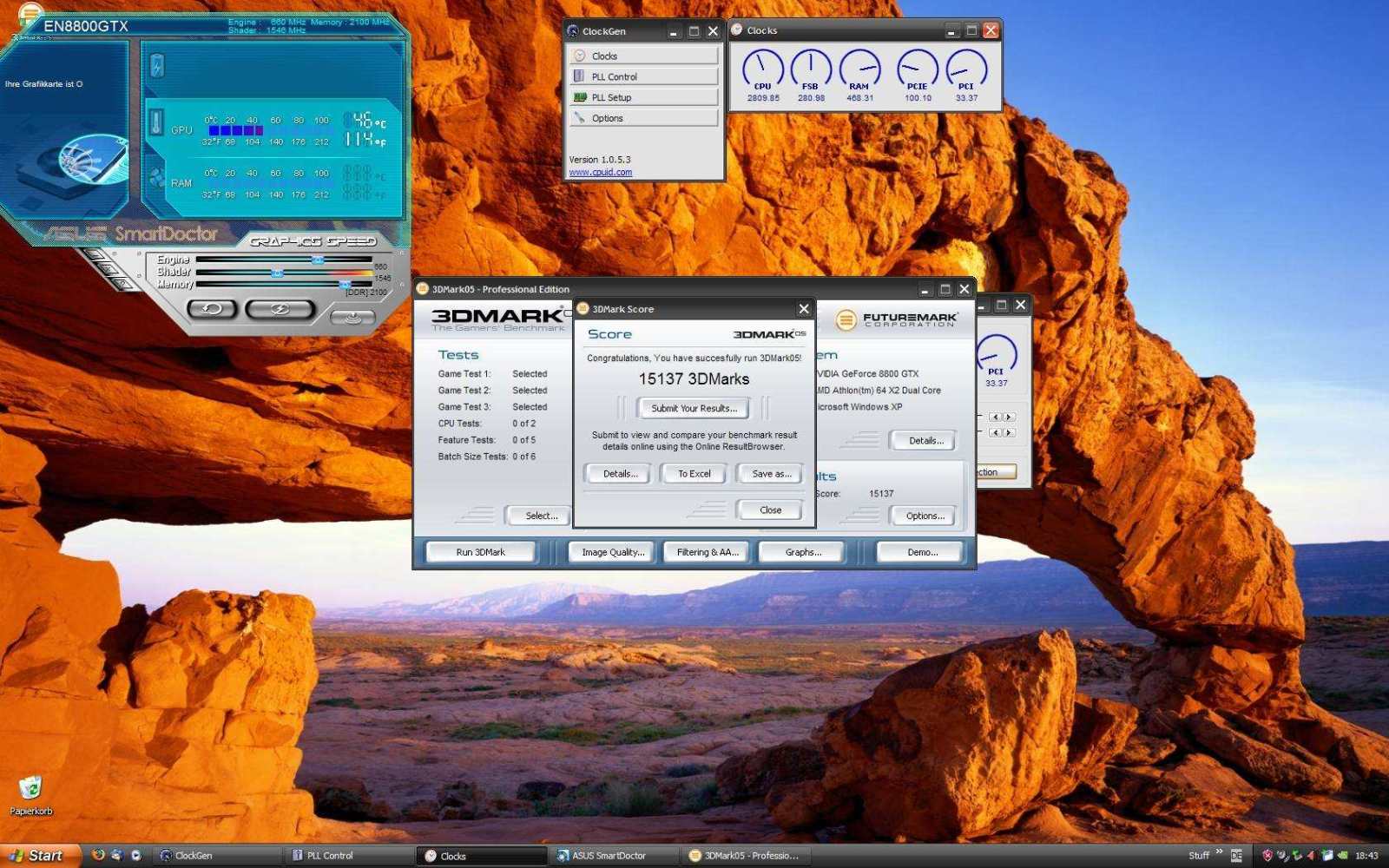This screenshot has width=1389, height=868.
Task: Switch to Clocks taskbar item
Action: (x=482, y=856)
